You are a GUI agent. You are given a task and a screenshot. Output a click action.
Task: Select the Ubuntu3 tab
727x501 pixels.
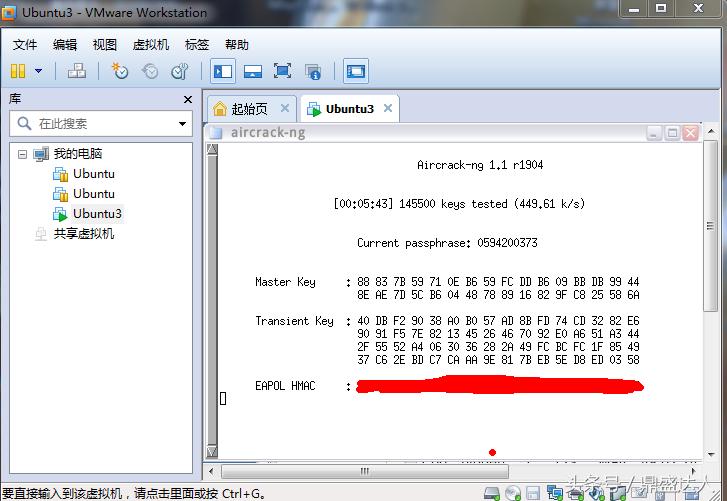tap(350, 109)
